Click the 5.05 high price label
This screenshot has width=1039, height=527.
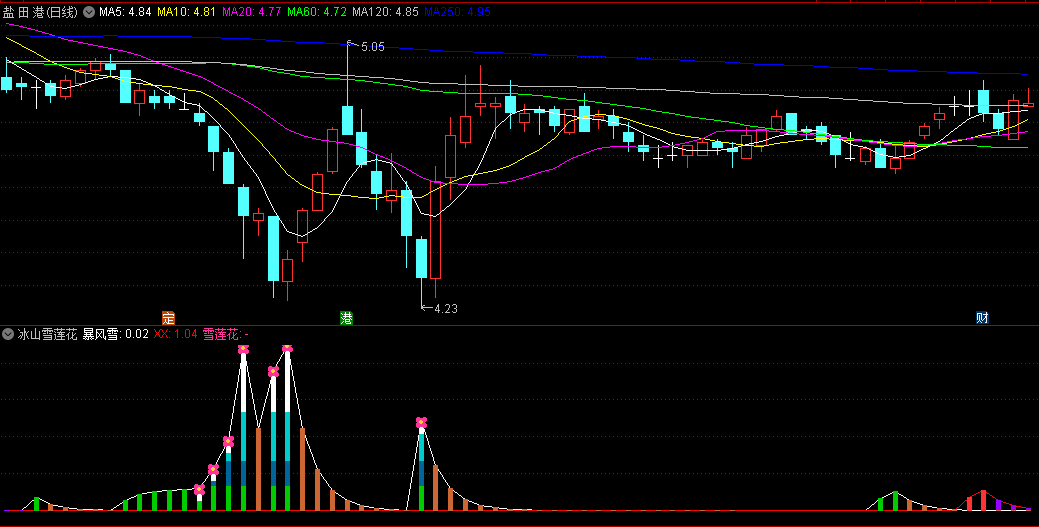pyautogui.click(x=372, y=47)
